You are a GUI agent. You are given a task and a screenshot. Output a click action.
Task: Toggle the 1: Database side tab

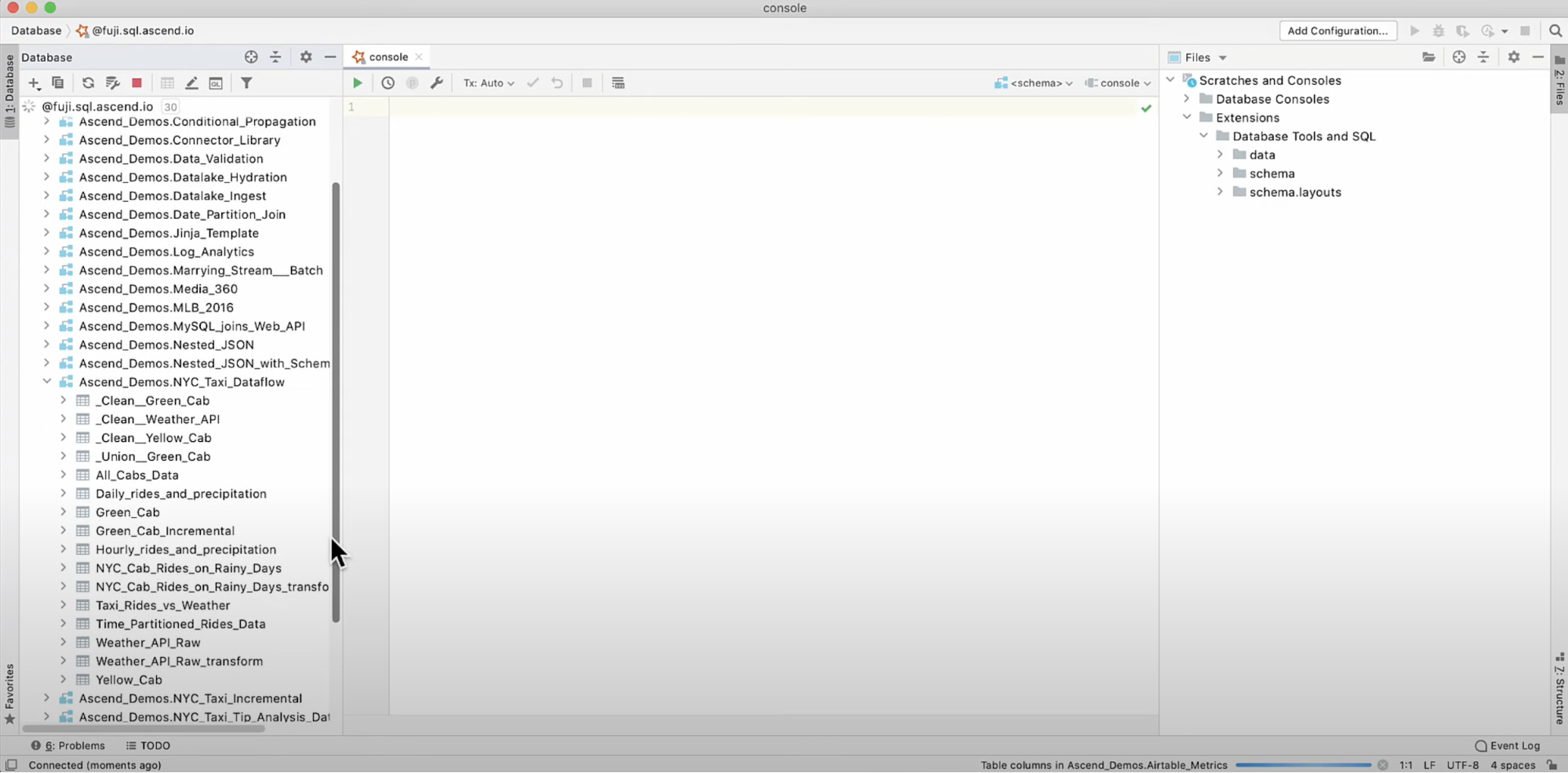(x=9, y=92)
